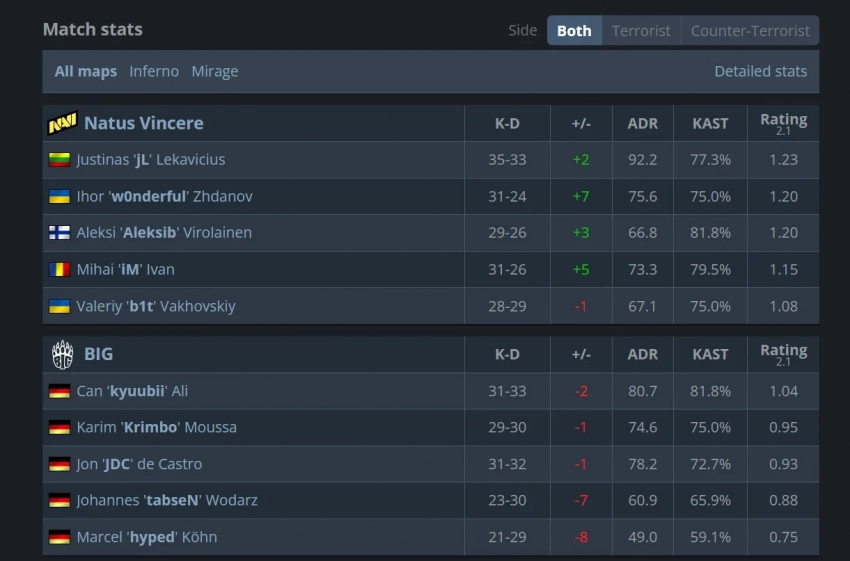Click the Natus Vincere team name
Screen dimensions: 850x561
coord(144,123)
